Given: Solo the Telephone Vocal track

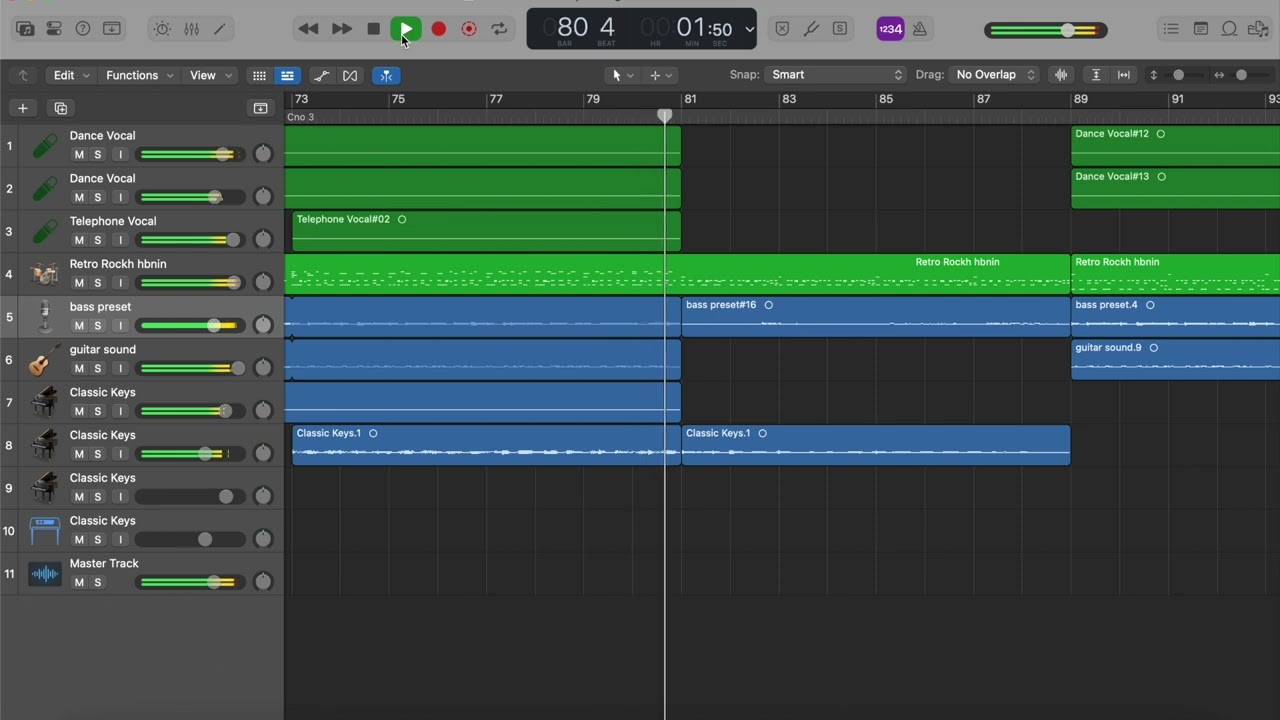Looking at the screenshot, I should [98, 240].
